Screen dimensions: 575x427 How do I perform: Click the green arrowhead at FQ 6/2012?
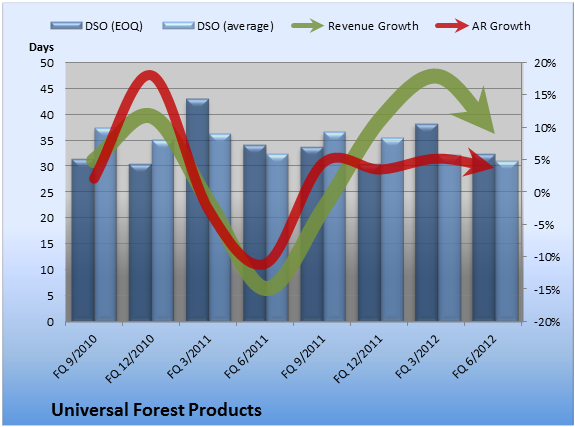point(477,112)
